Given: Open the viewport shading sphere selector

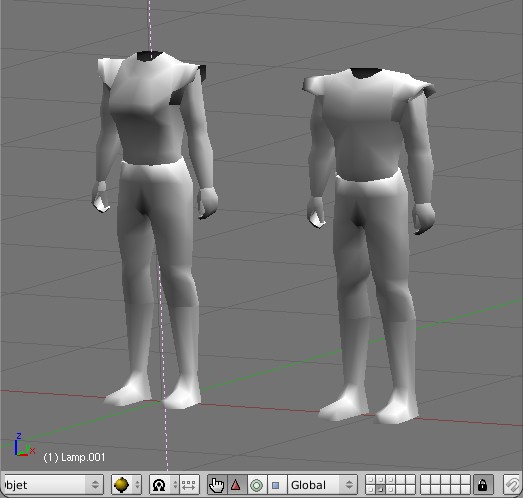Looking at the screenshot, I should [126, 485].
